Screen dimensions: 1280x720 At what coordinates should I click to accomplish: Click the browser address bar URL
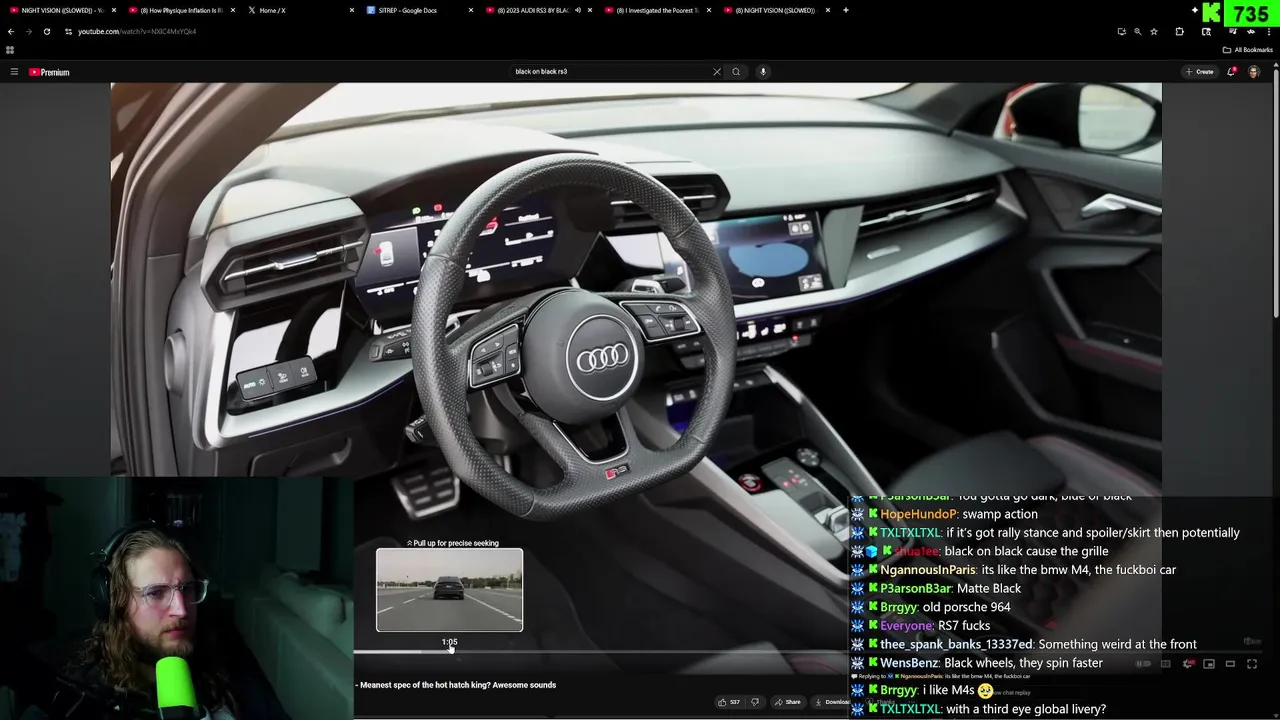tap(137, 31)
